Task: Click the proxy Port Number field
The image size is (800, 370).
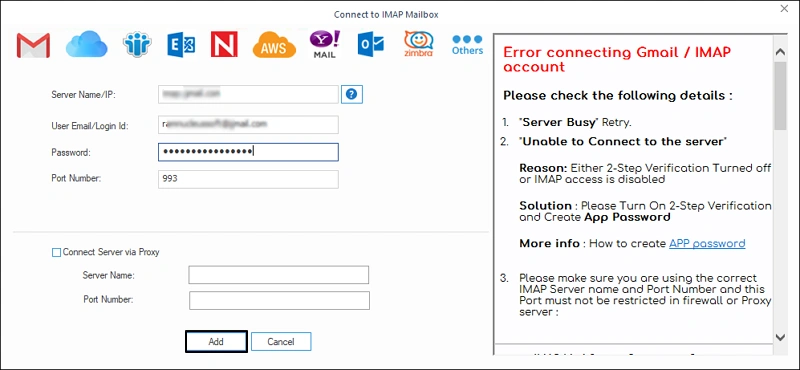Action: [280, 300]
